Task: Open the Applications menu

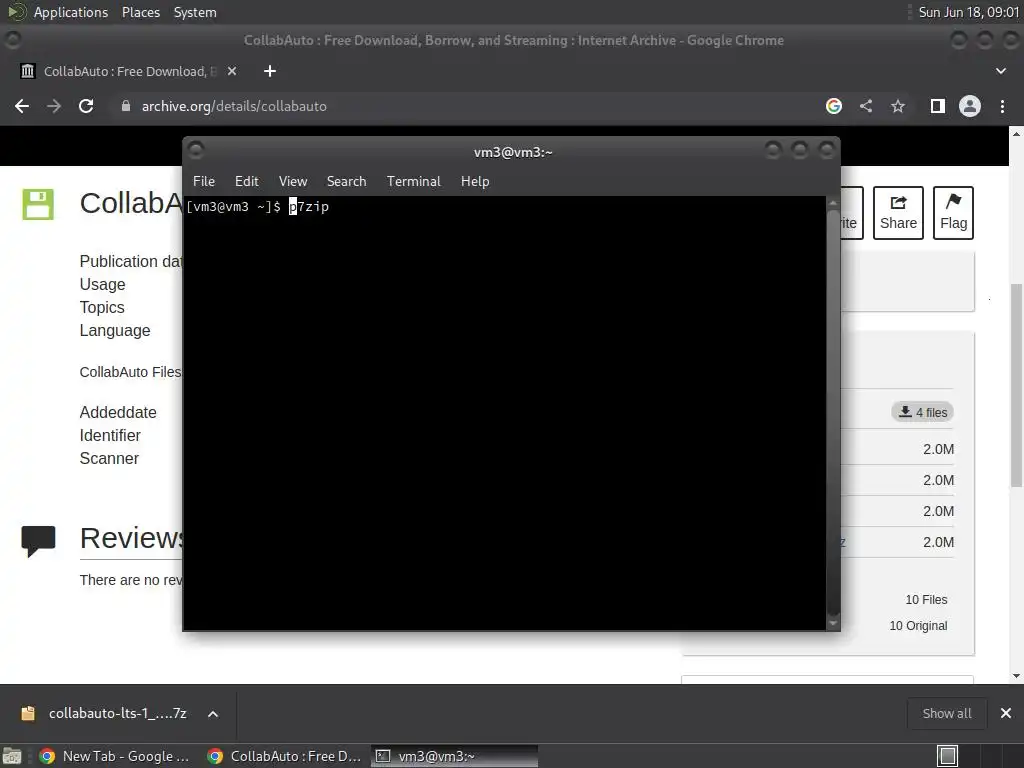Action: (71, 12)
